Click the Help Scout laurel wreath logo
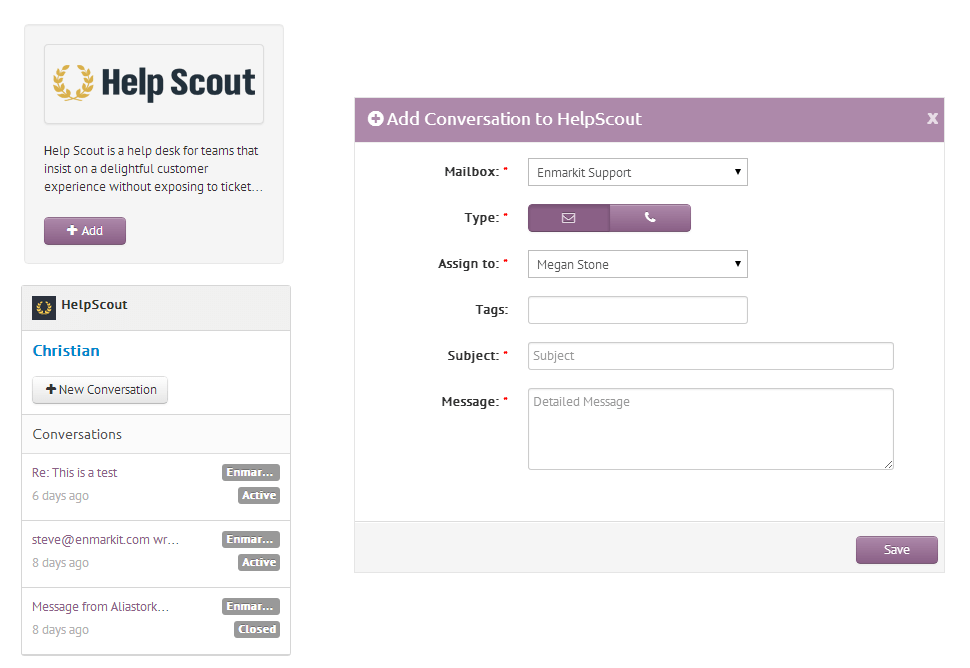 coord(71,82)
